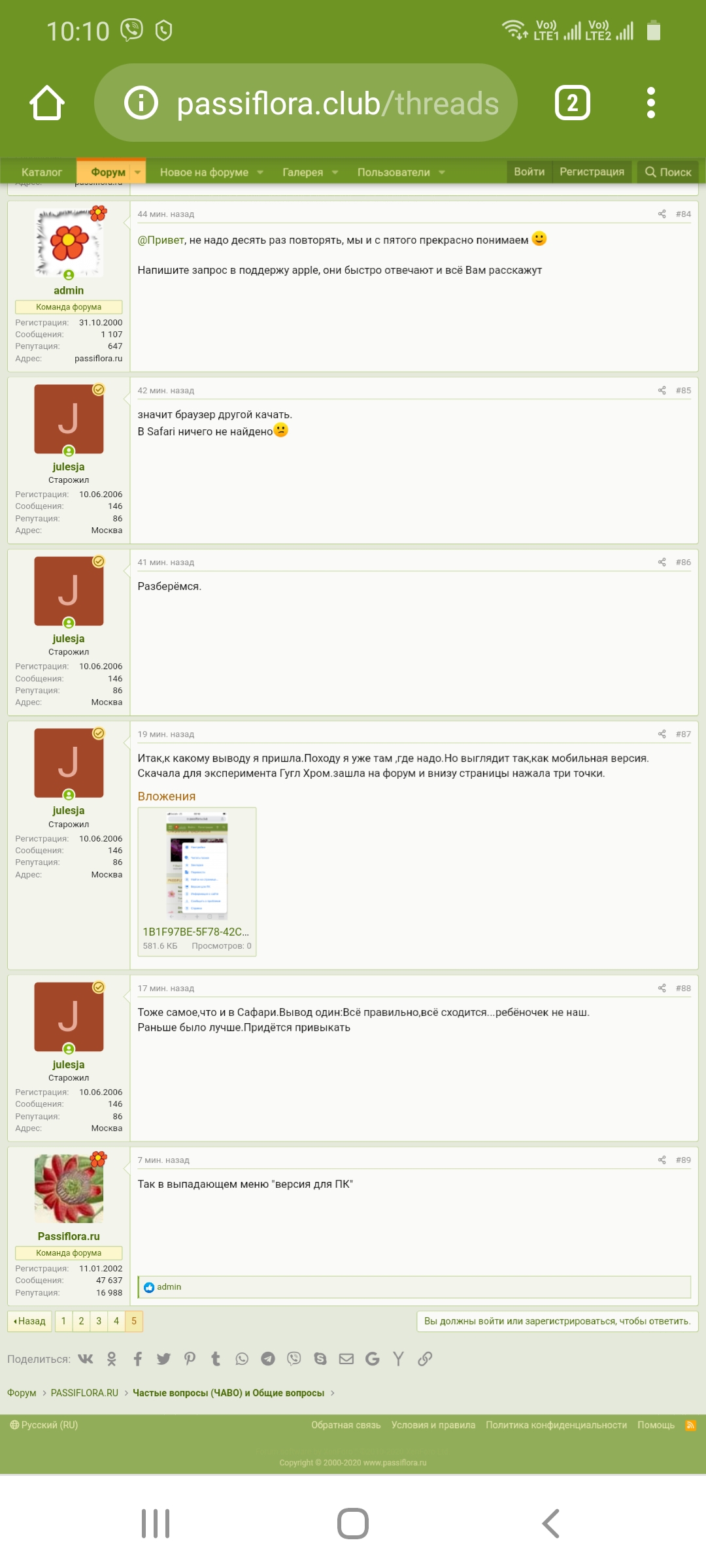
Task: Copy thread link via chain icon
Action: (x=425, y=1359)
